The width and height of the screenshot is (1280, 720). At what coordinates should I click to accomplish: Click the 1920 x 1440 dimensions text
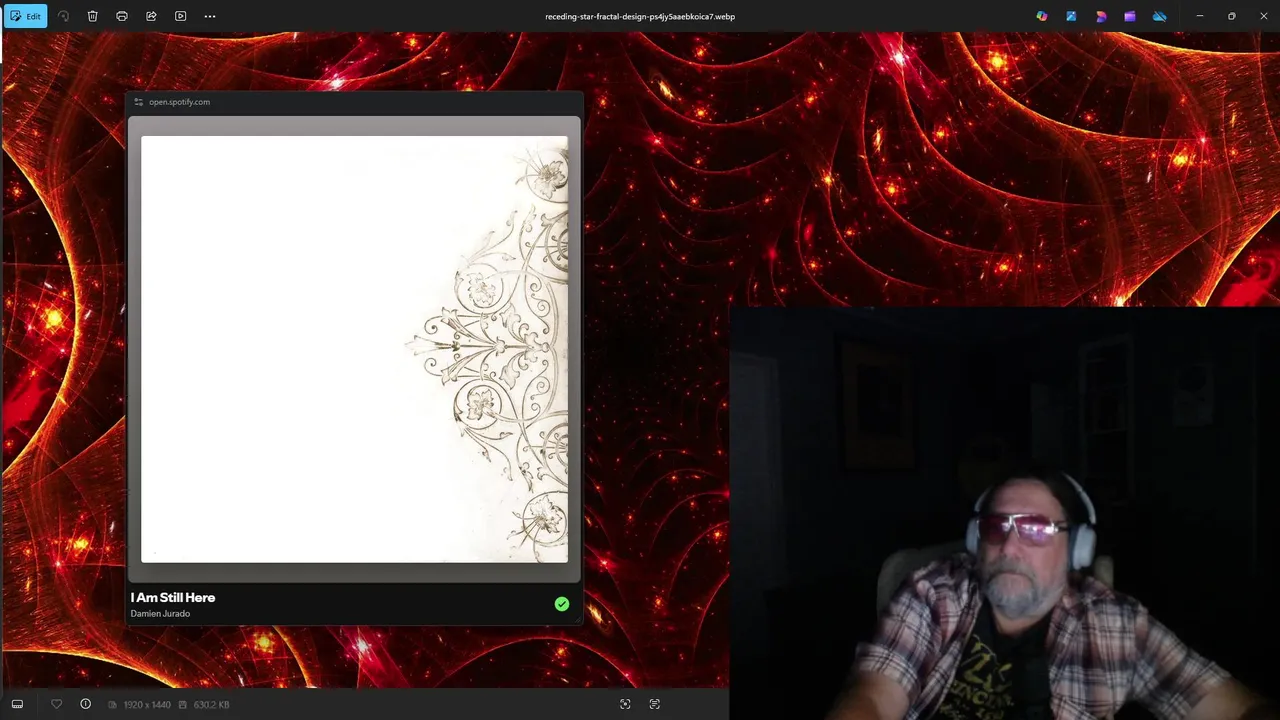(147, 705)
